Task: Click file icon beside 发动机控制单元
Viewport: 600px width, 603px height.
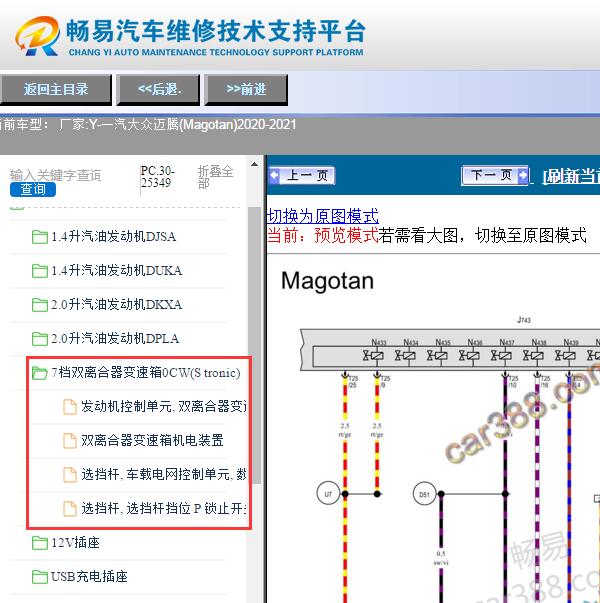Action: [x=70, y=407]
